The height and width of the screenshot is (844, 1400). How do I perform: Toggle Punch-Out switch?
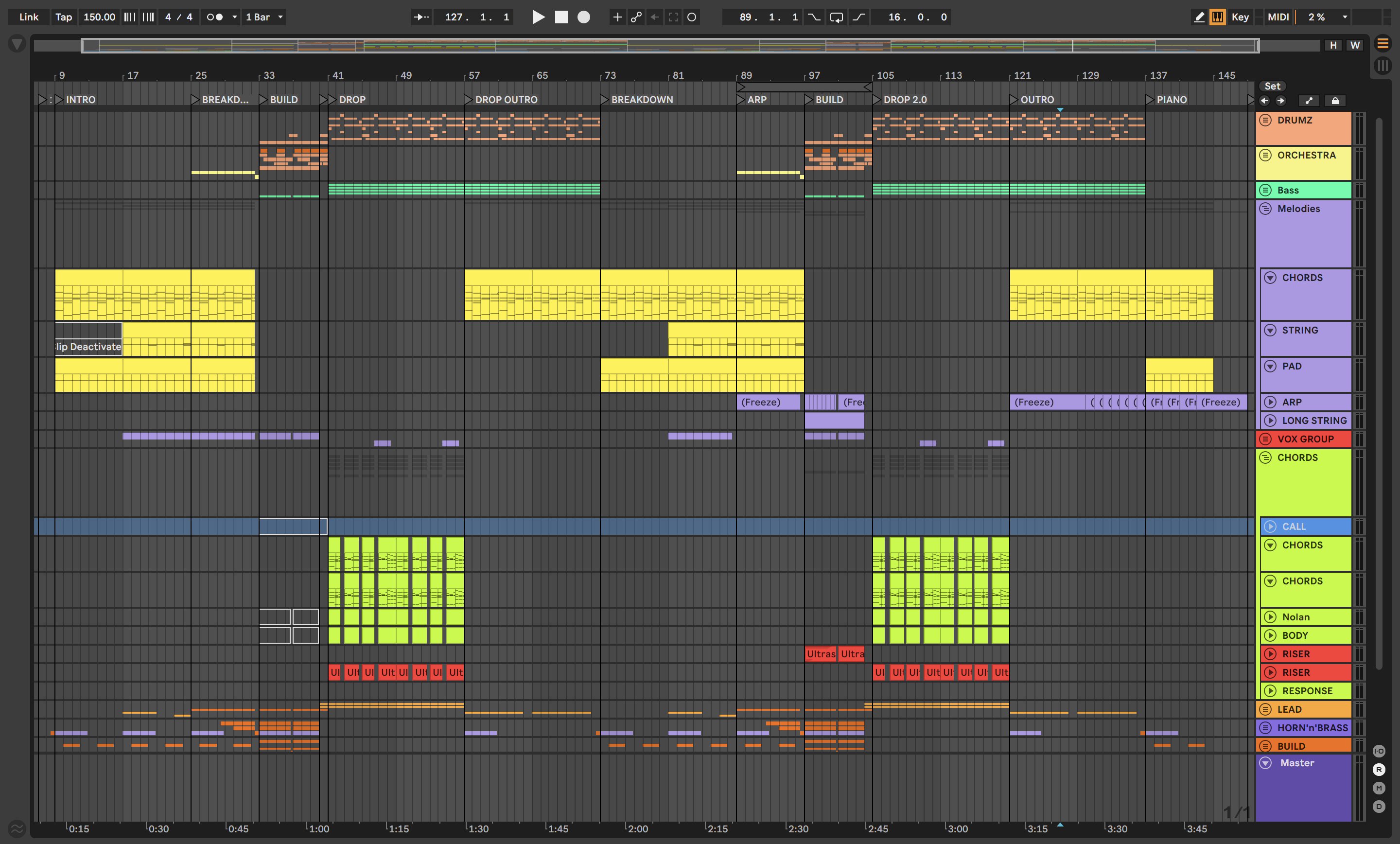pyautogui.click(x=858, y=17)
